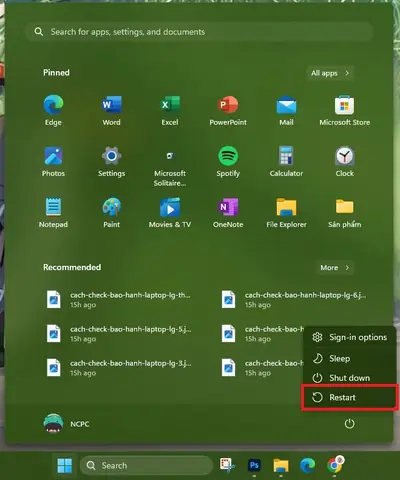
Task: Select Restart from the power menu
Action: pos(349,397)
